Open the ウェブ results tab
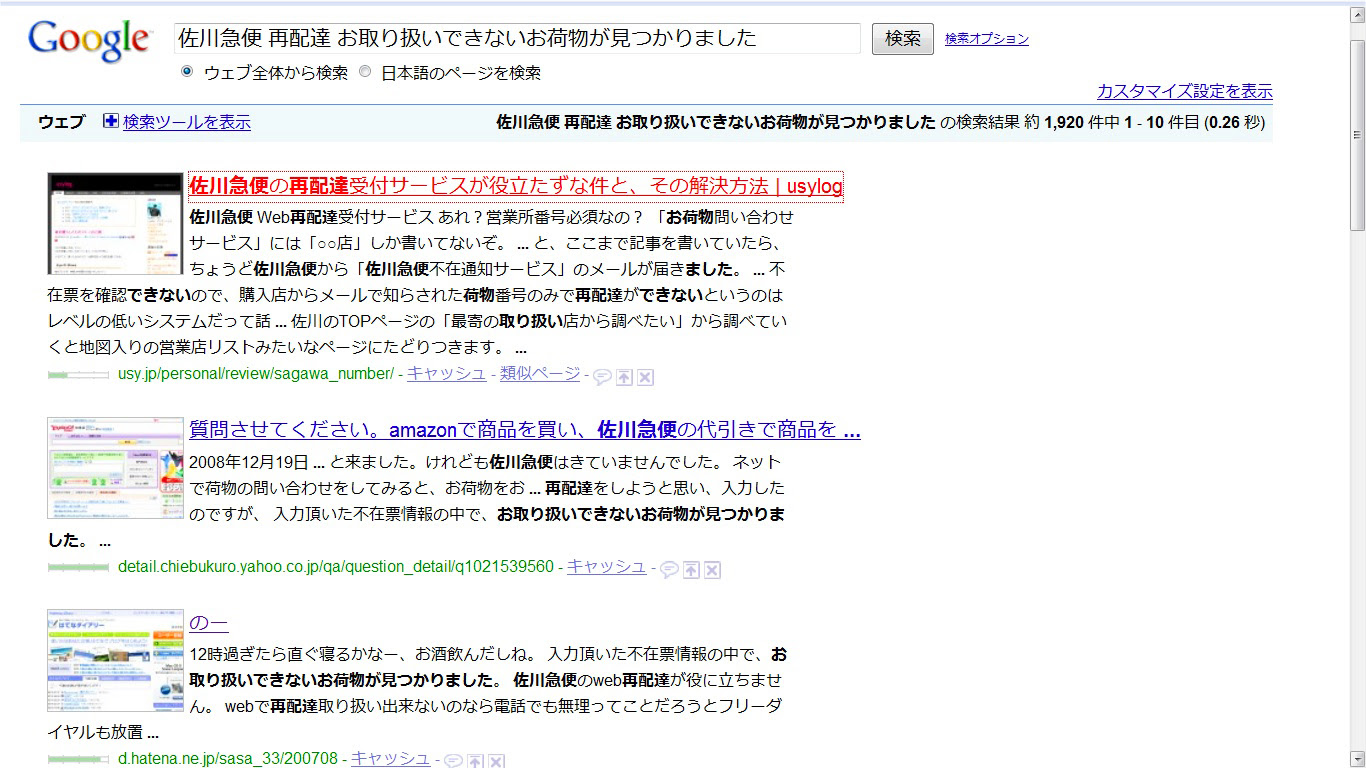Image resolution: width=1366 pixels, height=768 pixels. [x=62, y=123]
